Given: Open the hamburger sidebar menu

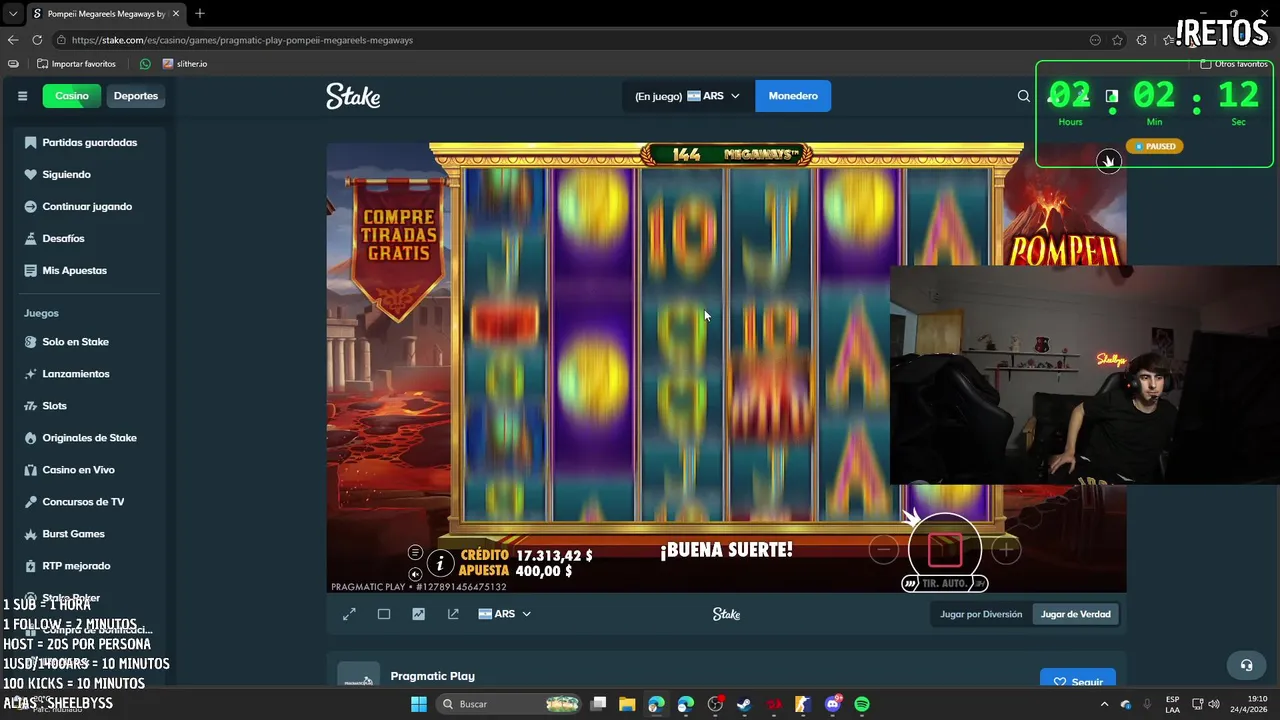Looking at the screenshot, I should click(22, 96).
